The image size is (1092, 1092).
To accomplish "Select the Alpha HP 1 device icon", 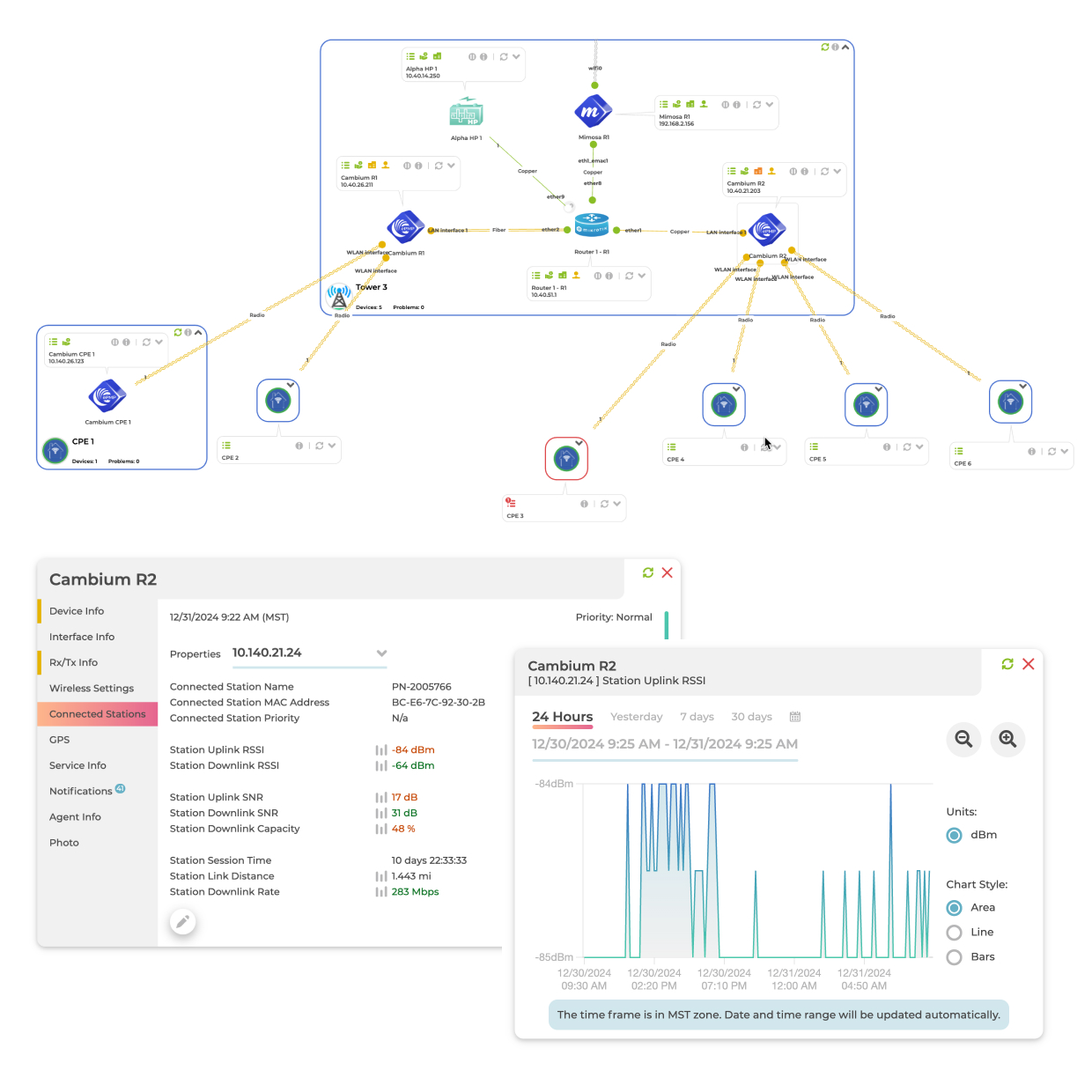I will (x=466, y=113).
